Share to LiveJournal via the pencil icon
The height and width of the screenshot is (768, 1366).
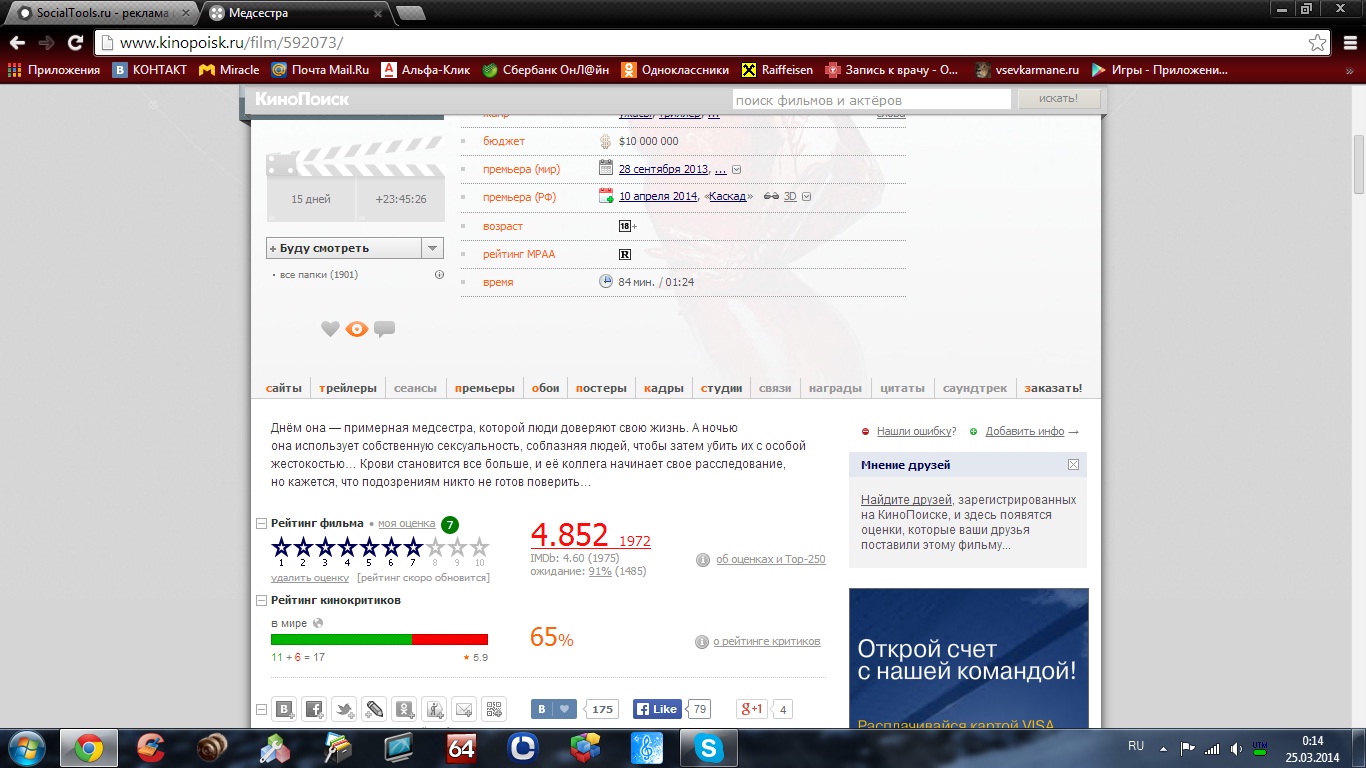point(374,709)
